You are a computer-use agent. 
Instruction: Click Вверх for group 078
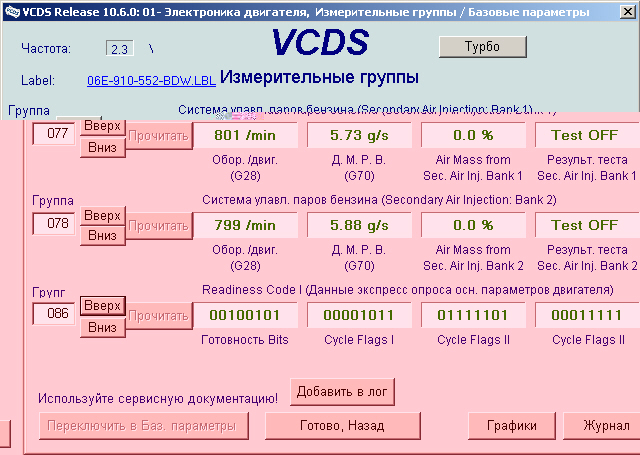tap(102, 215)
